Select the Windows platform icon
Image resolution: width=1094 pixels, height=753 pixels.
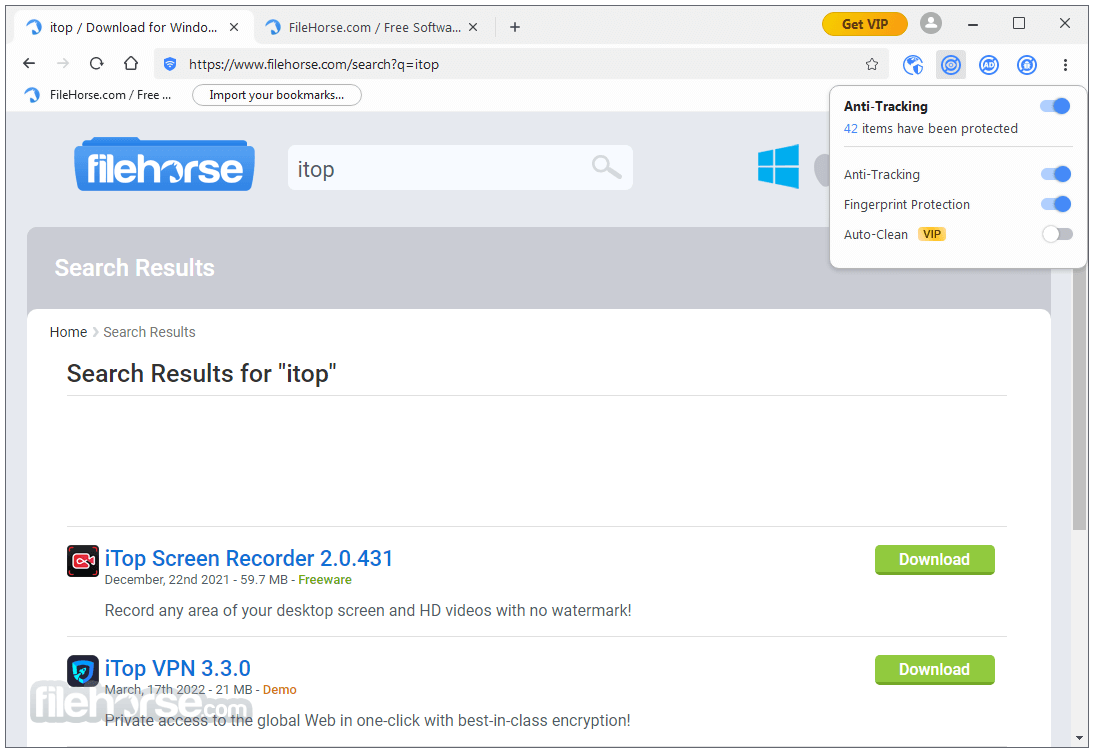pos(778,166)
